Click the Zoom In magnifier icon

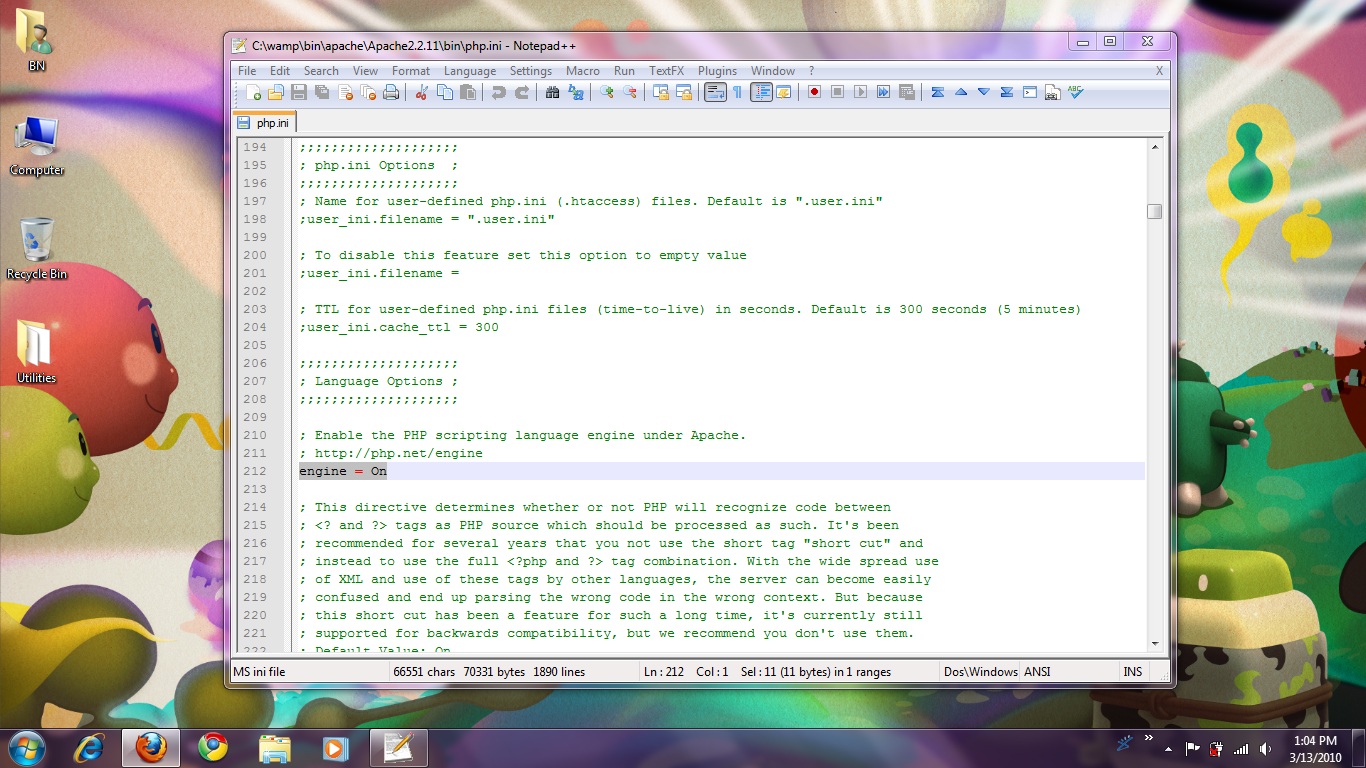click(x=607, y=92)
